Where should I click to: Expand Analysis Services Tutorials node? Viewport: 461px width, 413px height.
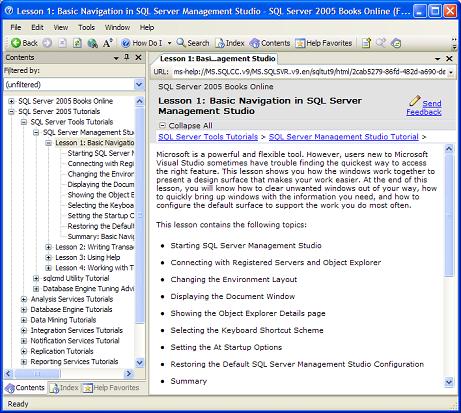click(24, 299)
